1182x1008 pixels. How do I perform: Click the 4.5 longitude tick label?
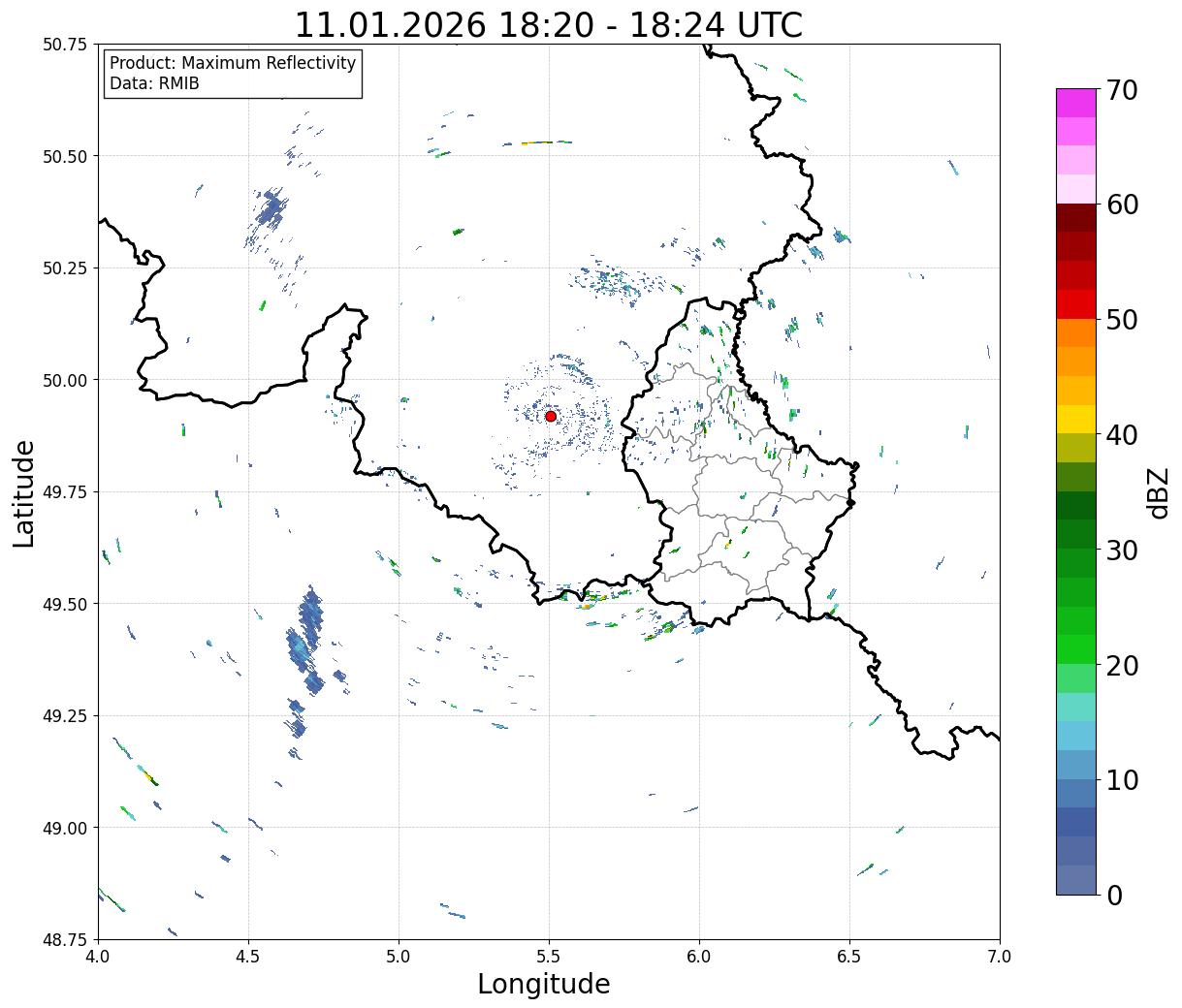248,957
